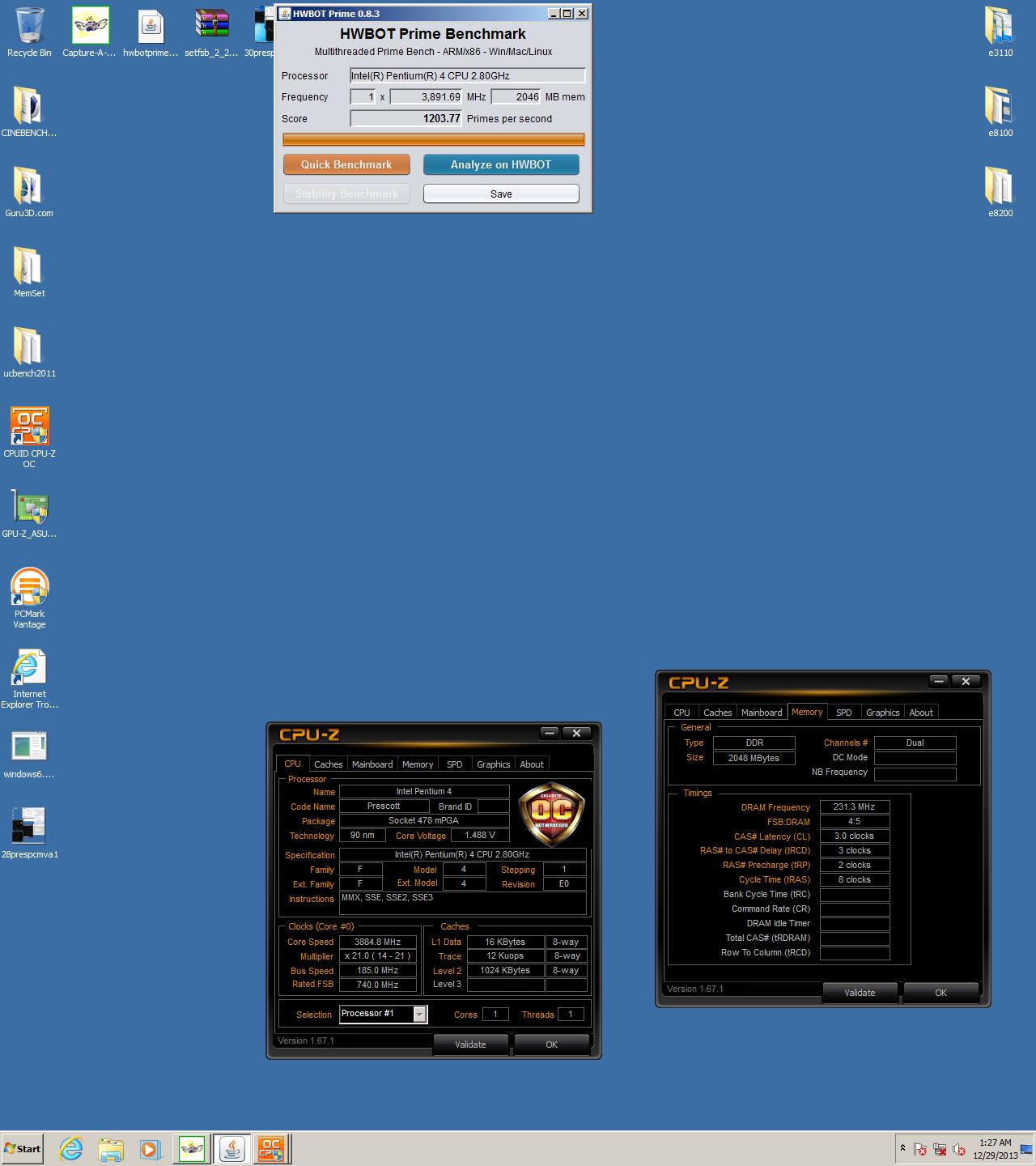Click the Core Voltage value 1.488 V

coord(481,835)
